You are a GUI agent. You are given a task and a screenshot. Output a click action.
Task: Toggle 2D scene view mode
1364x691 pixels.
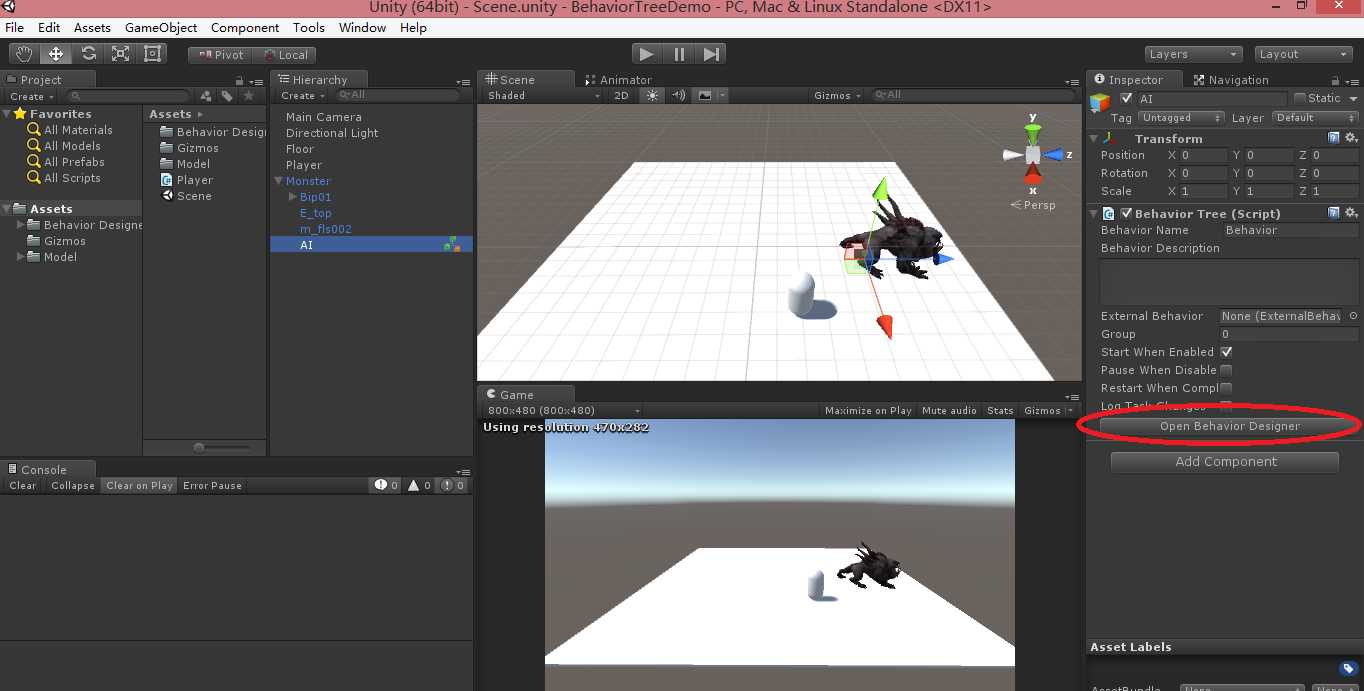point(621,95)
